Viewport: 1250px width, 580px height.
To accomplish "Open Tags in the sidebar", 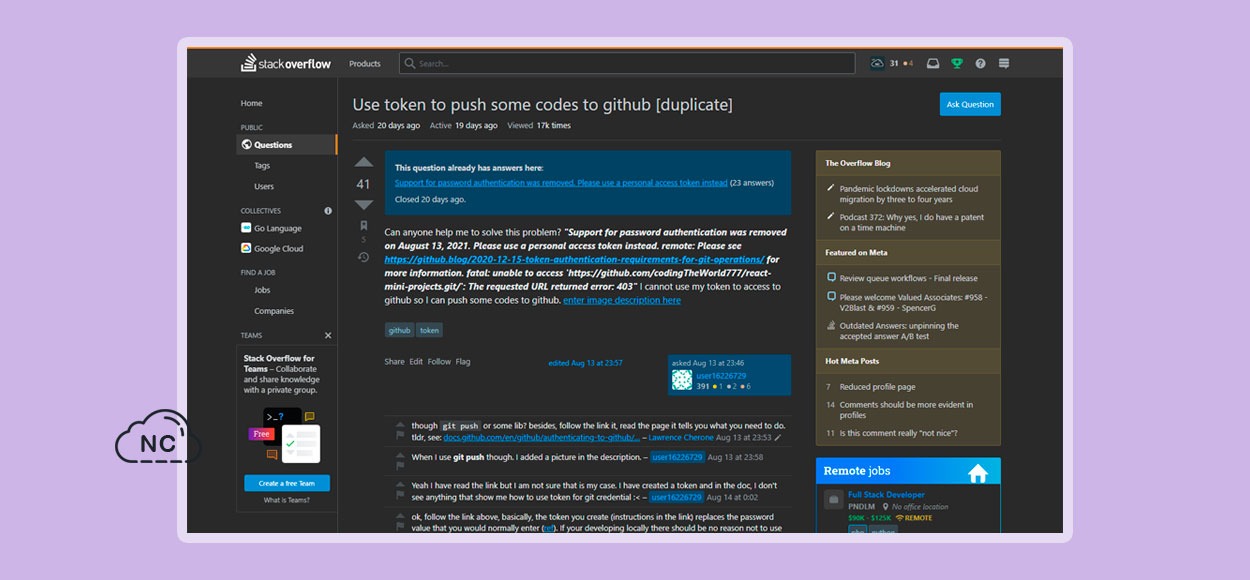I will (x=262, y=166).
